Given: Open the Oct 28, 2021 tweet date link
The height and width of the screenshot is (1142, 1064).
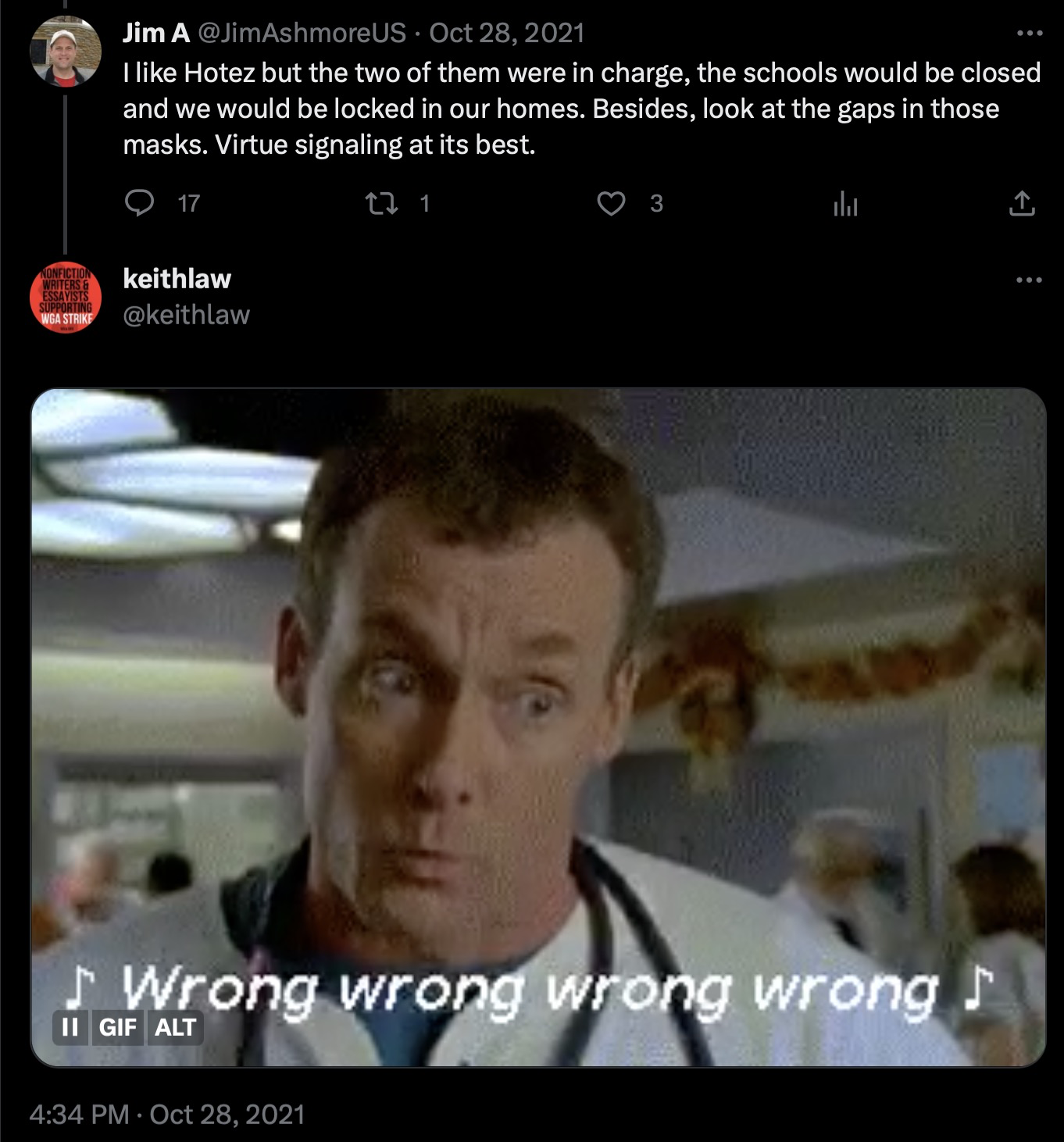Looking at the screenshot, I should (x=507, y=33).
